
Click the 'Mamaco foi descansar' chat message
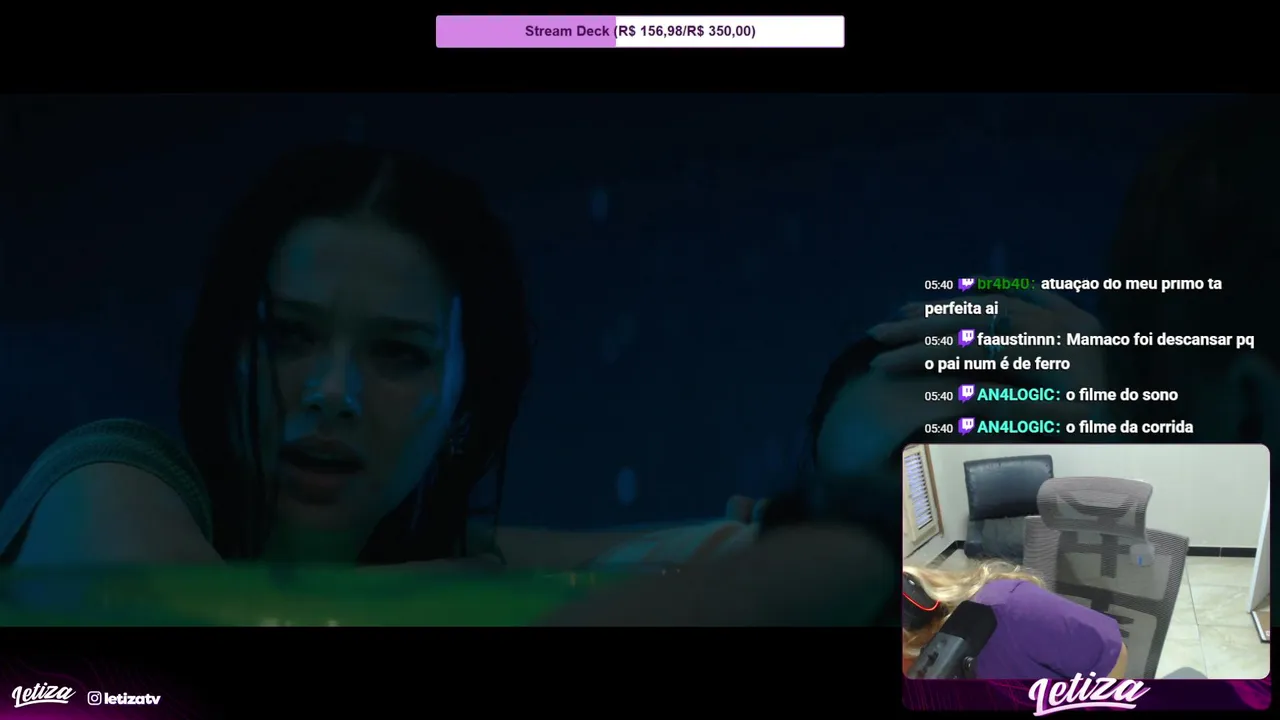click(1089, 352)
